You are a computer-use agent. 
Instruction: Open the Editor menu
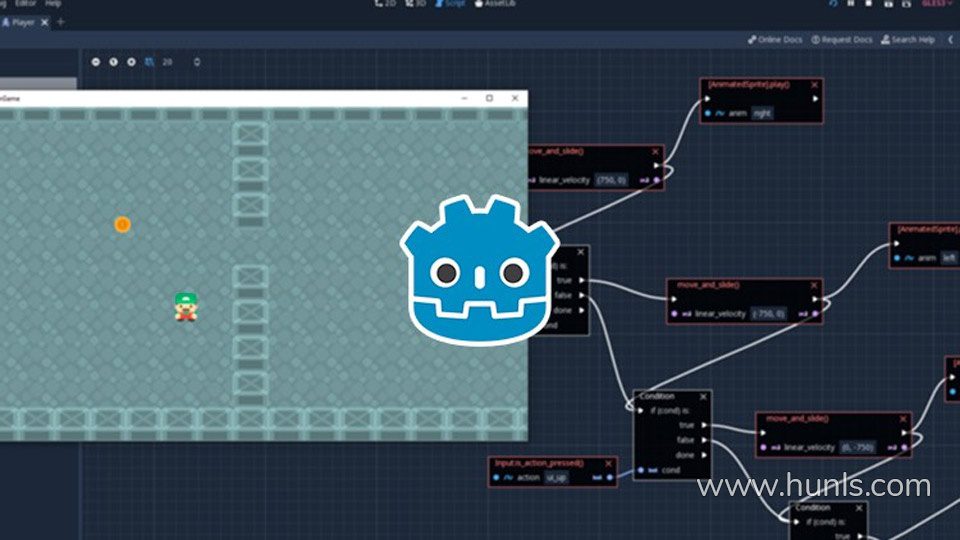(25, 3)
